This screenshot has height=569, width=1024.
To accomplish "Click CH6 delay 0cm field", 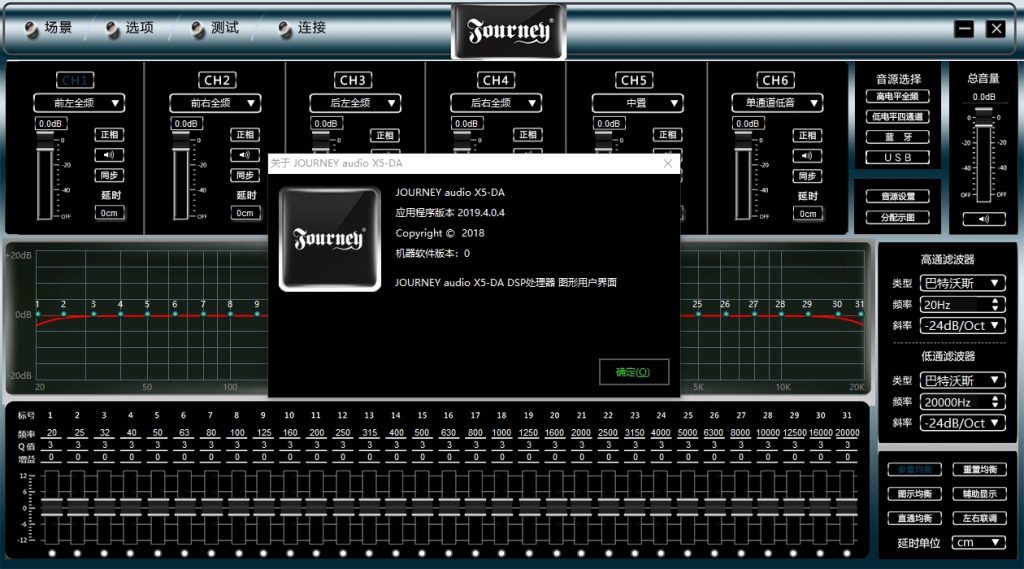I will (x=807, y=214).
